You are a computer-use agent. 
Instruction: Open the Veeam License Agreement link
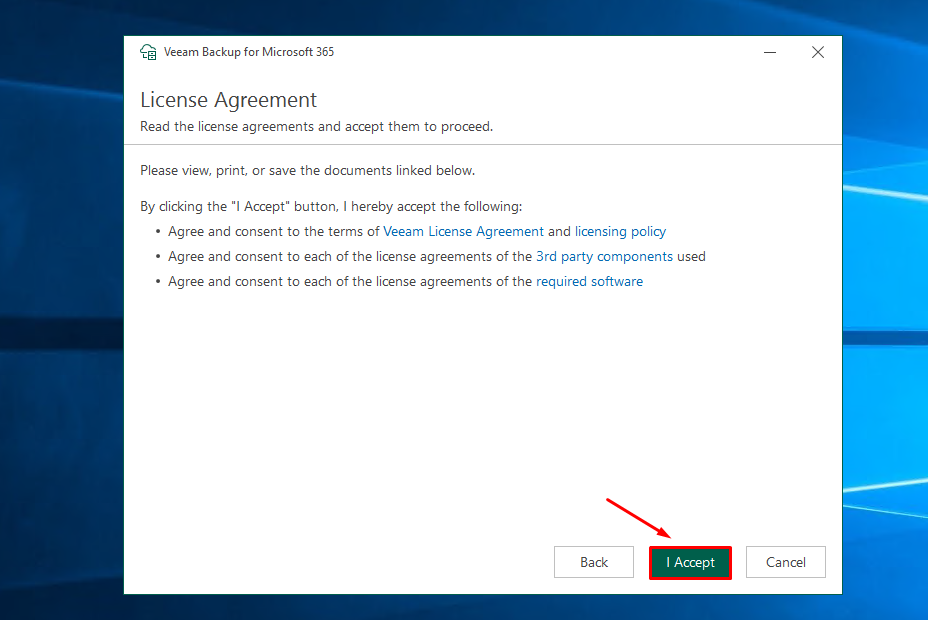click(x=463, y=231)
